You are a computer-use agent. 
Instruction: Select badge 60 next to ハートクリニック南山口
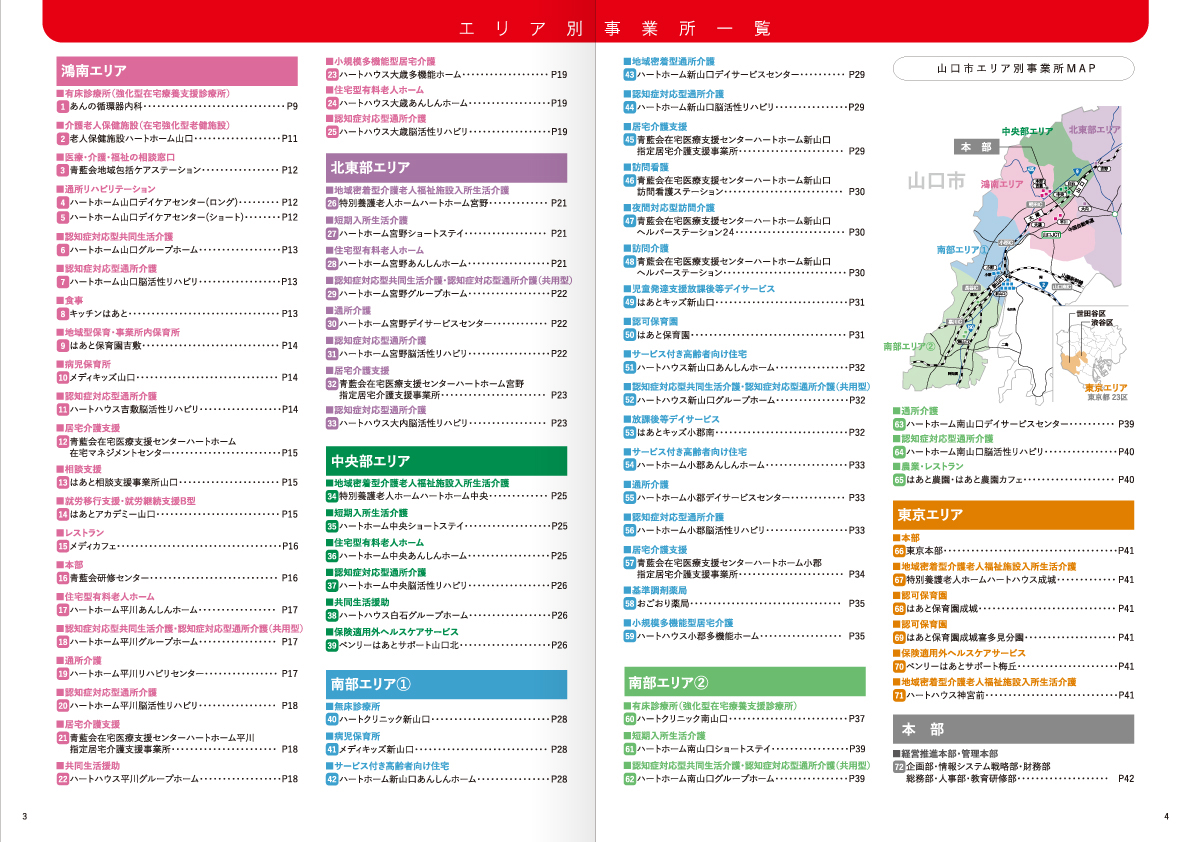tap(629, 719)
